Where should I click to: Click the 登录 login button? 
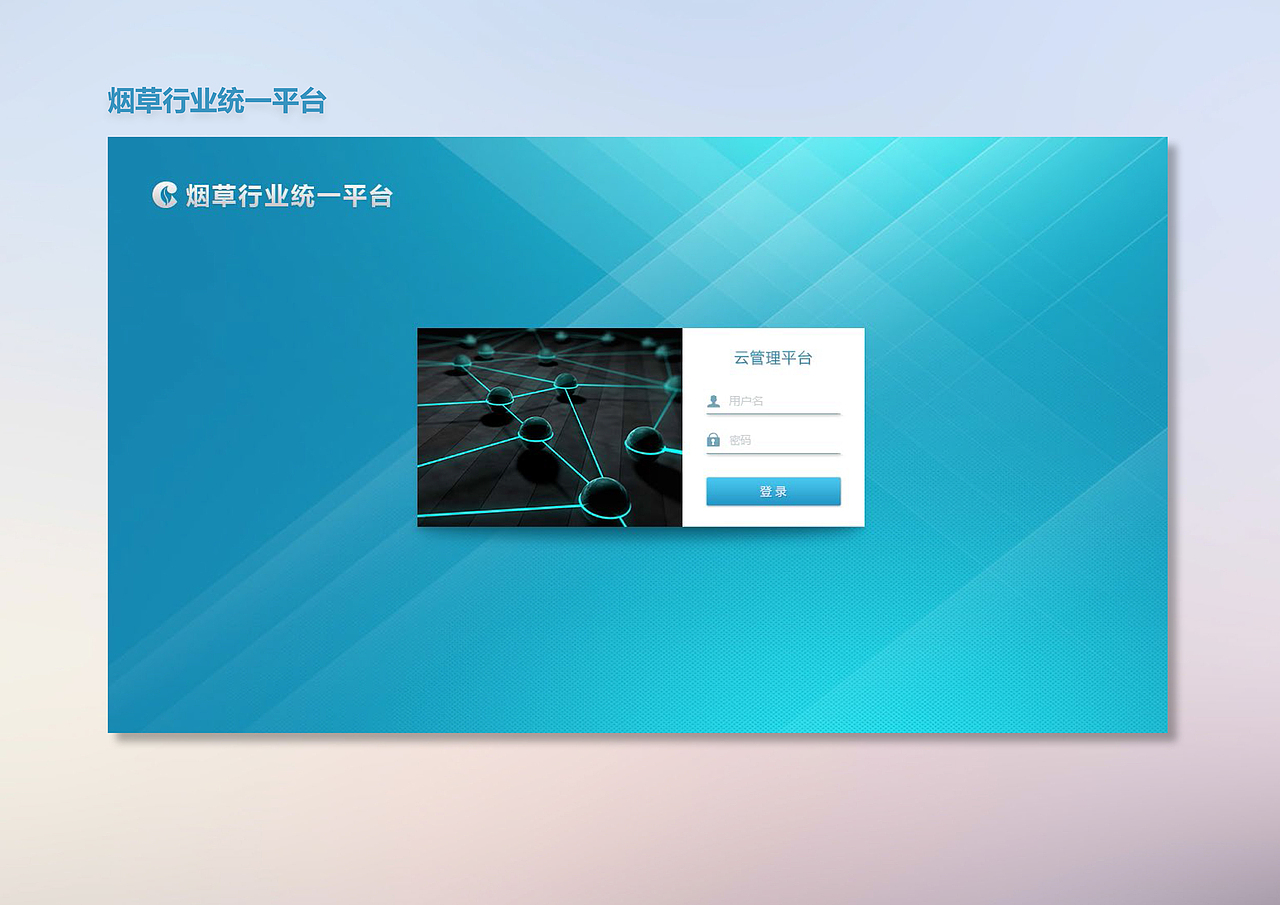pyautogui.click(x=773, y=491)
